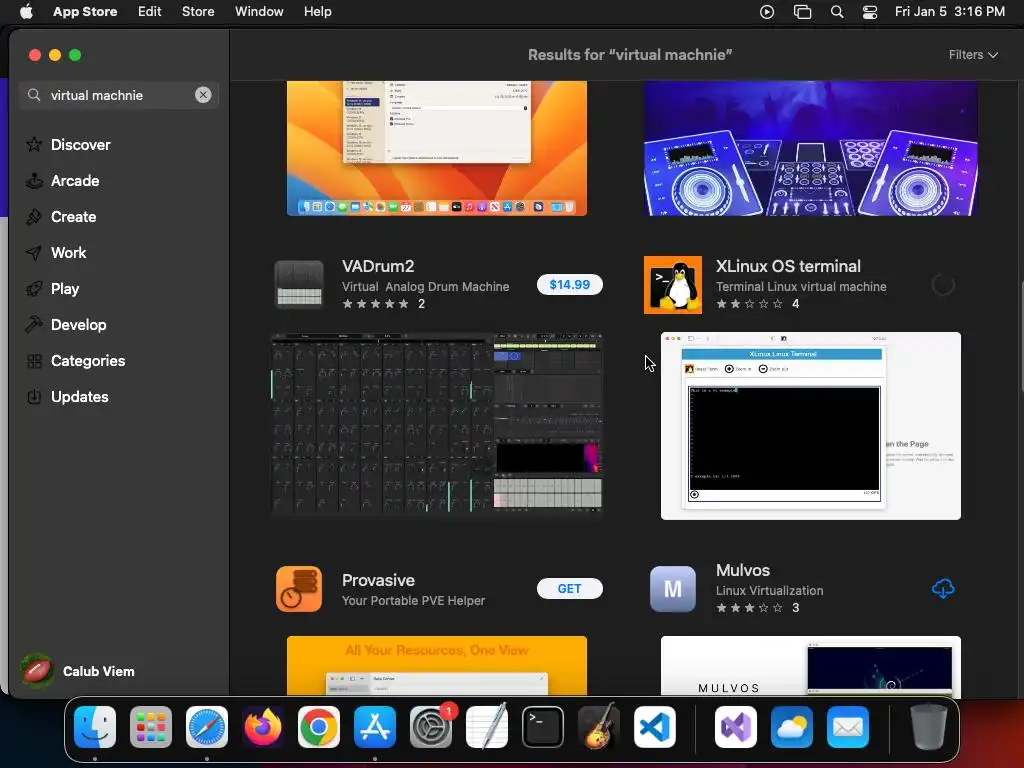Screen dimensions: 1024x768
Task: Open the Edit menu
Action: click(x=149, y=11)
